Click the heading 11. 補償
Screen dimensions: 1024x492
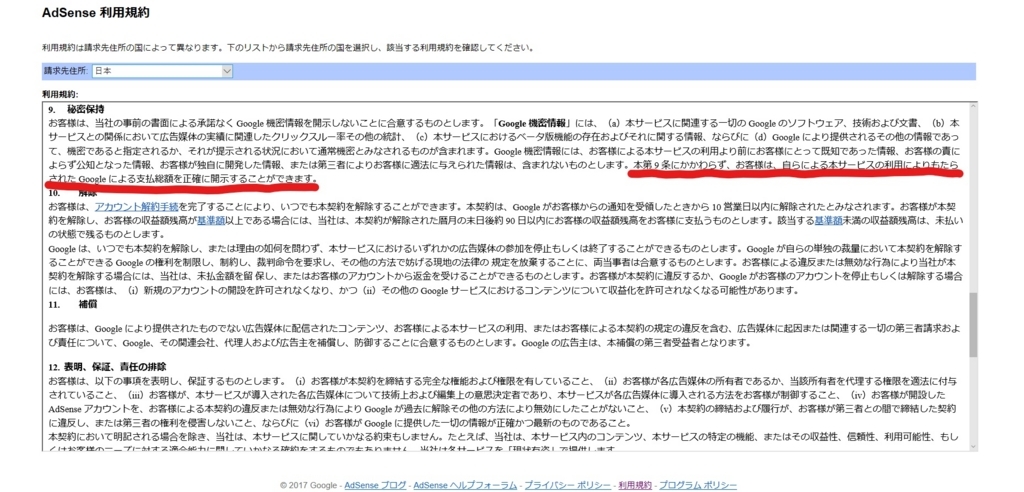tap(72, 304)
